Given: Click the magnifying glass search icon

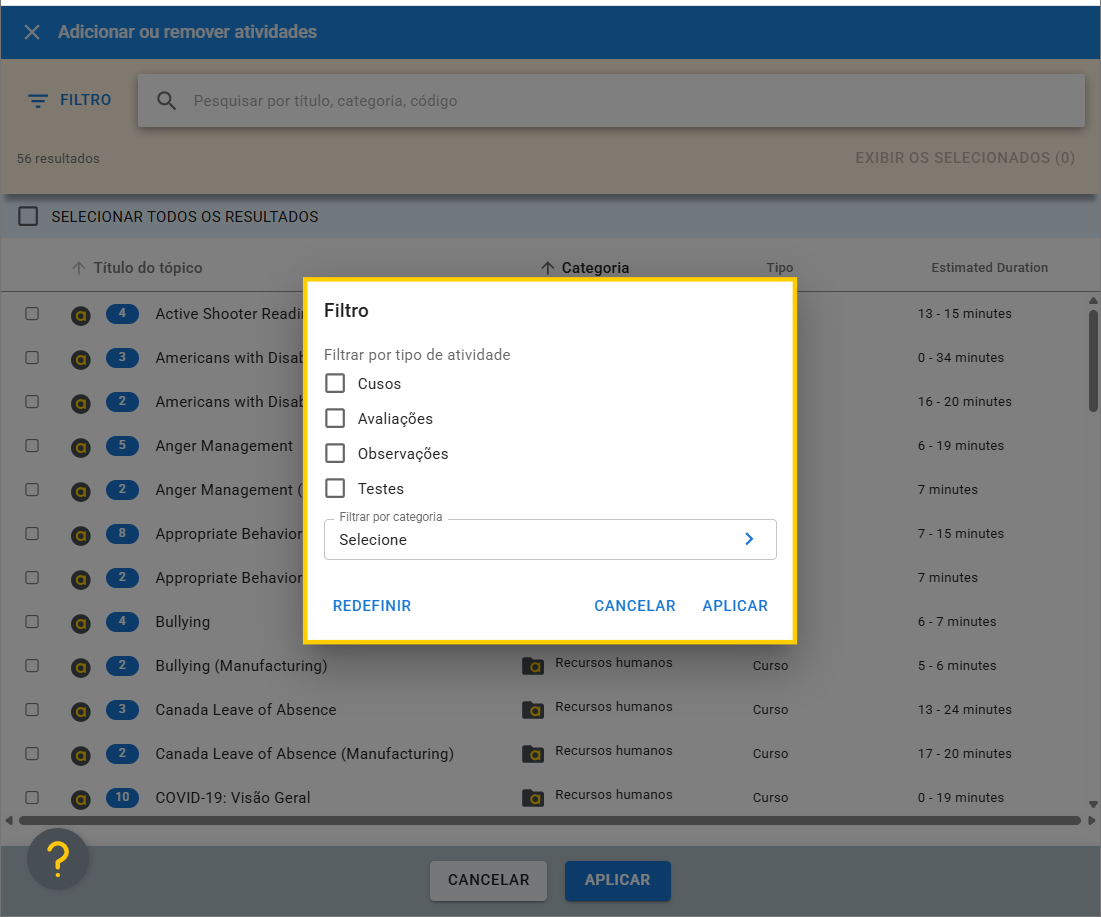Looking at the screenshot, I should pos(167,101).
